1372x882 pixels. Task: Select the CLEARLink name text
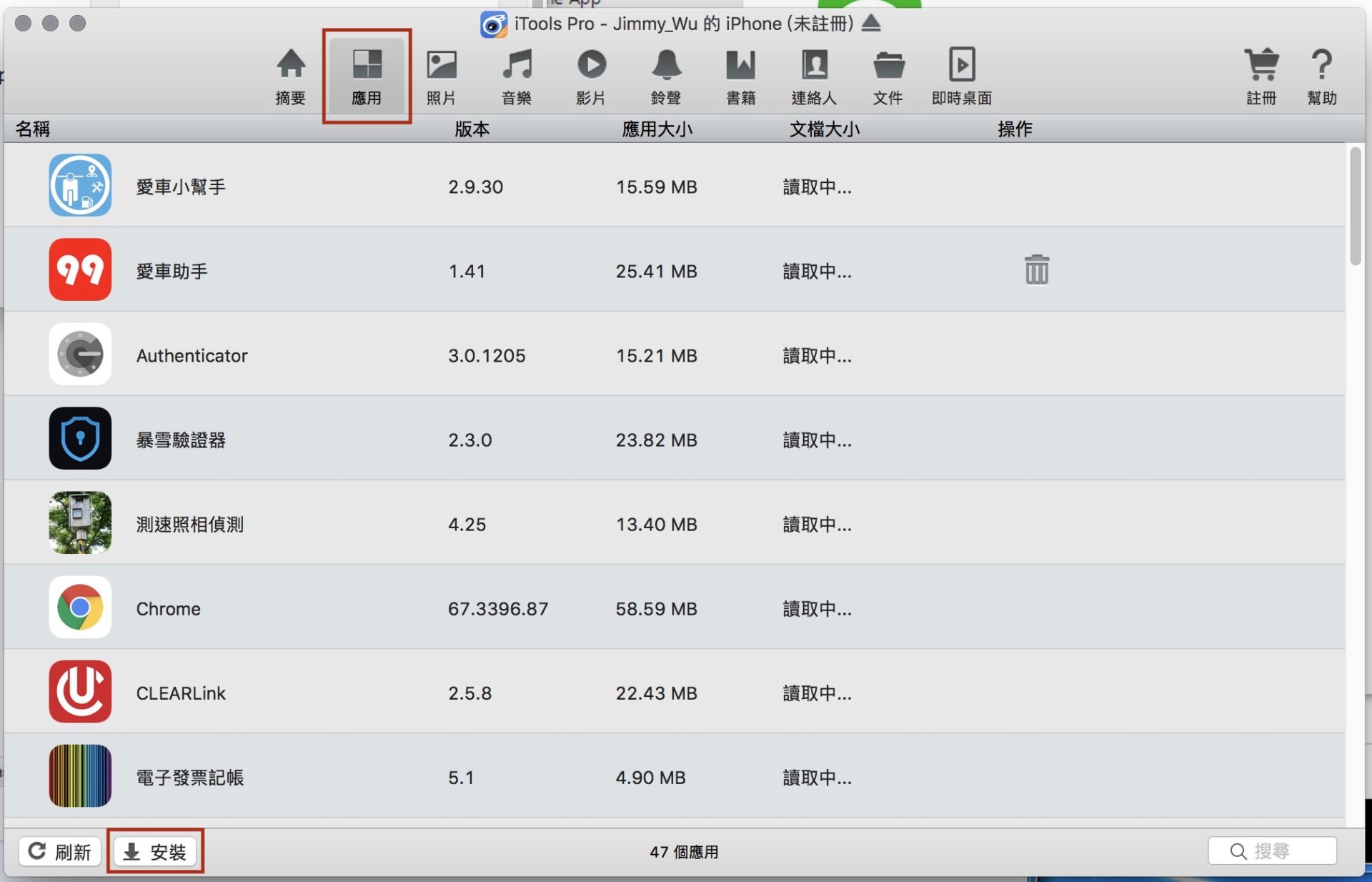(181, 693)
